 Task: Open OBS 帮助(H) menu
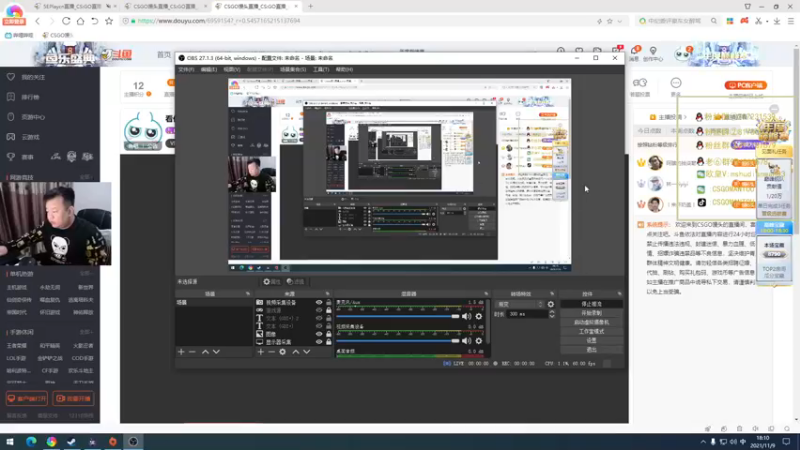[344, 69]
